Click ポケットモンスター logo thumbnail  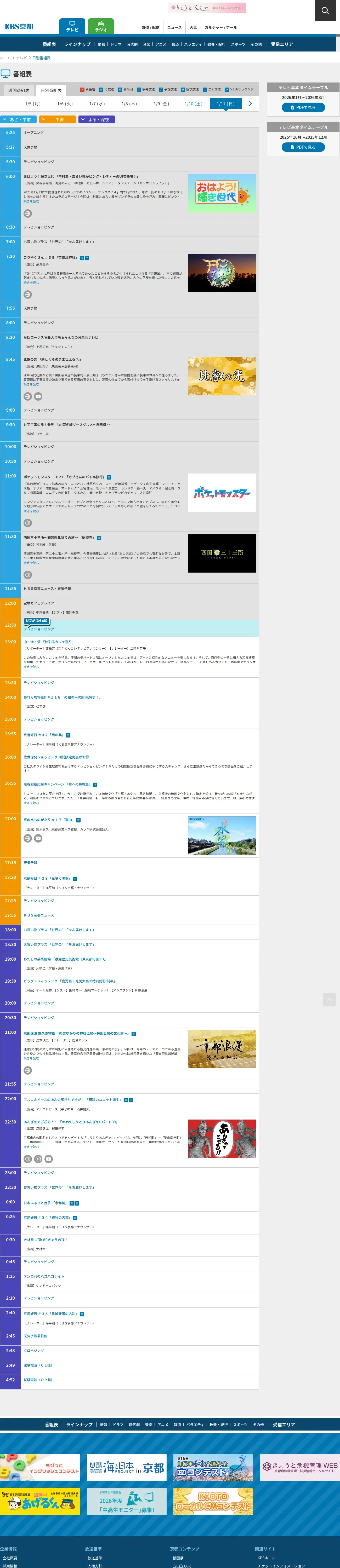point(222,492)
